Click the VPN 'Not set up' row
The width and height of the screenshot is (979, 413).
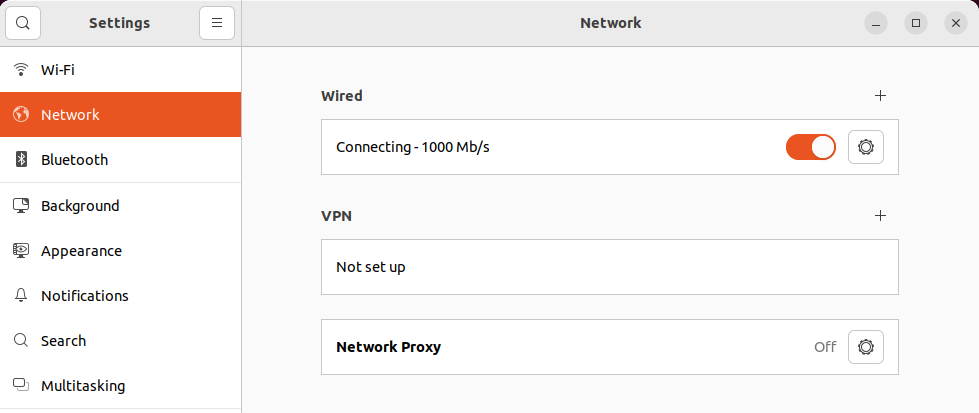[609, 267]
